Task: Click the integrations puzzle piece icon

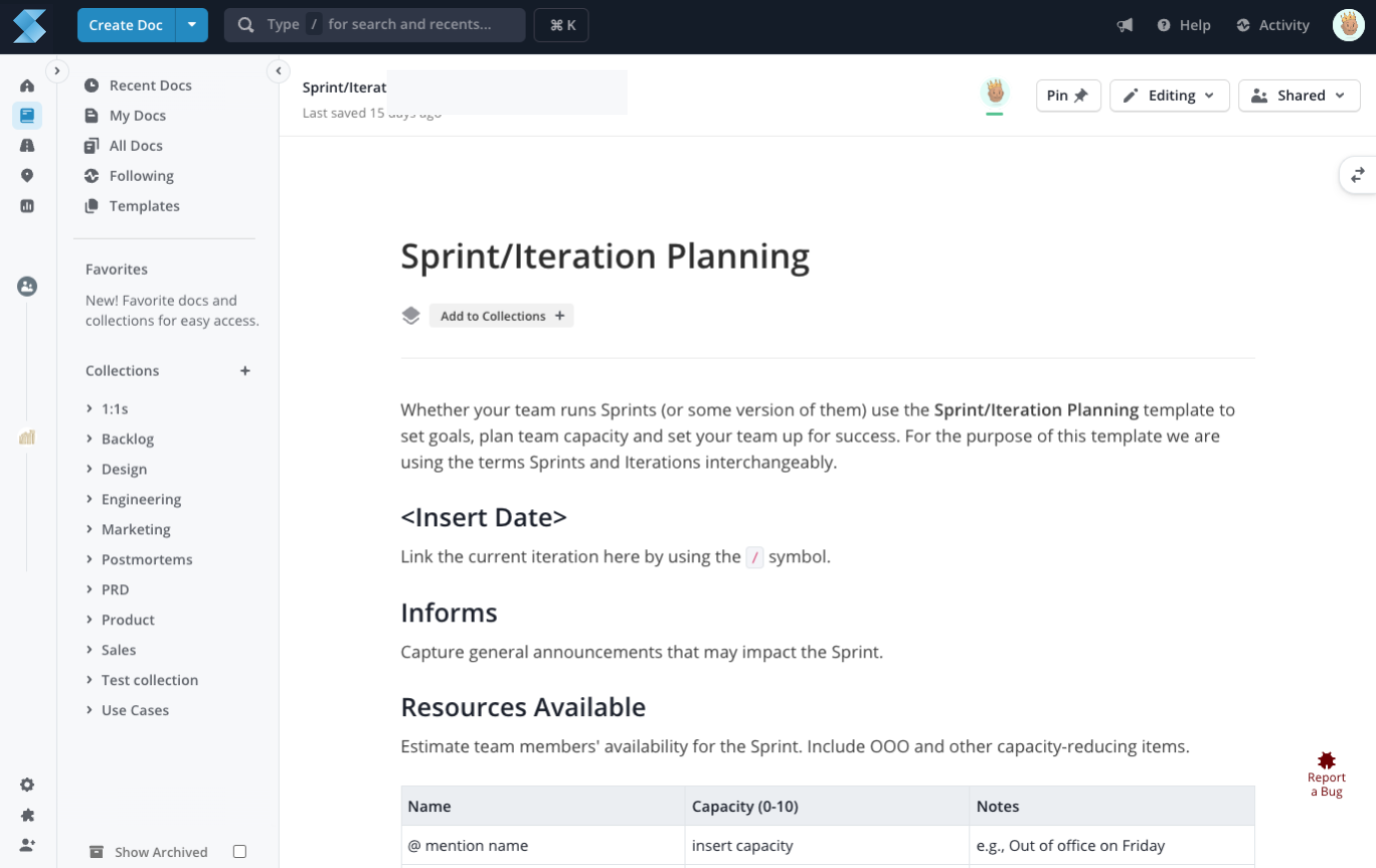Action: [x=27, y=815]
